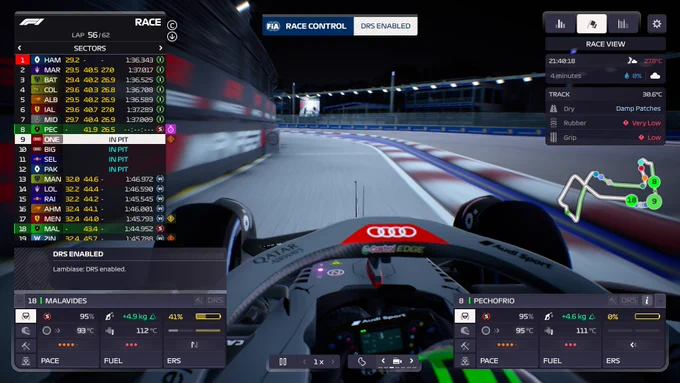Switch to the checkered-flag race view tab
The width and height of the screenshot is (680, 383).
[x=592, y=24]
